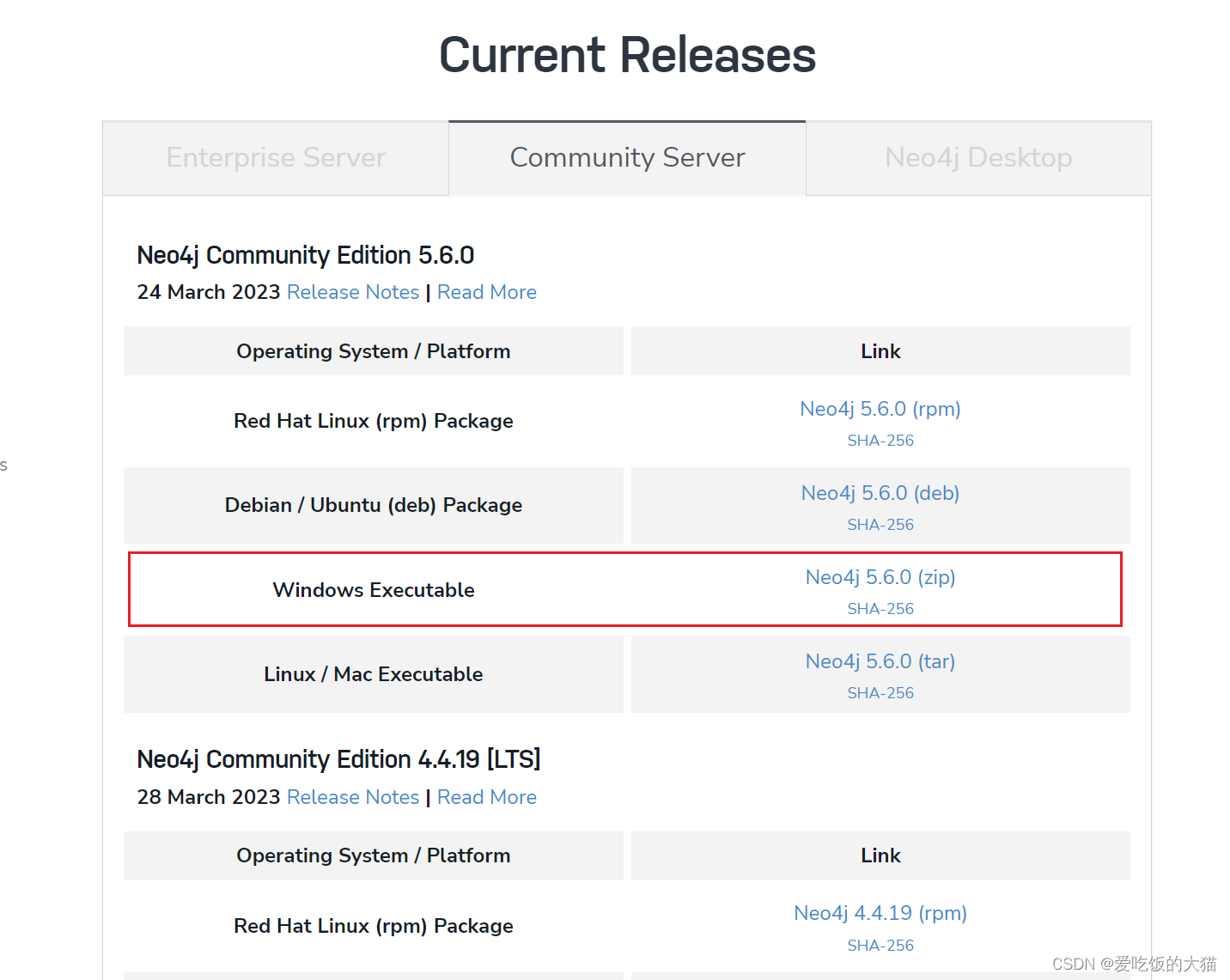Click the Link header in the 5.6.0 table
The height and width of the screenshot is (980, 1230).
coord(880,351)
